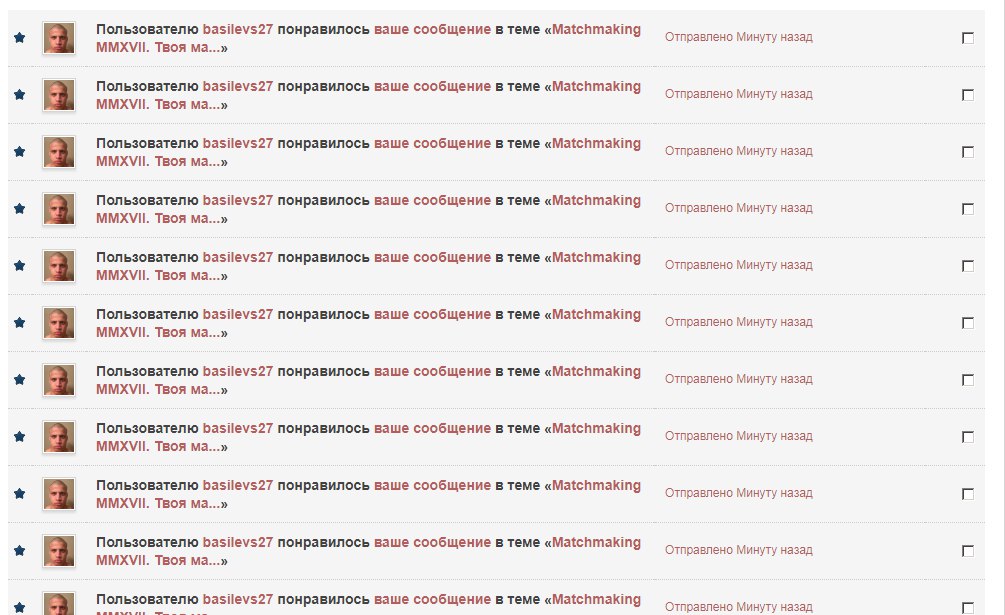The height and width of the screenshot is (615, 1005).
Task: Open the Matchmaking MMXVII topic link in third row
Action: pyautogui.click(x=369, y=152)
